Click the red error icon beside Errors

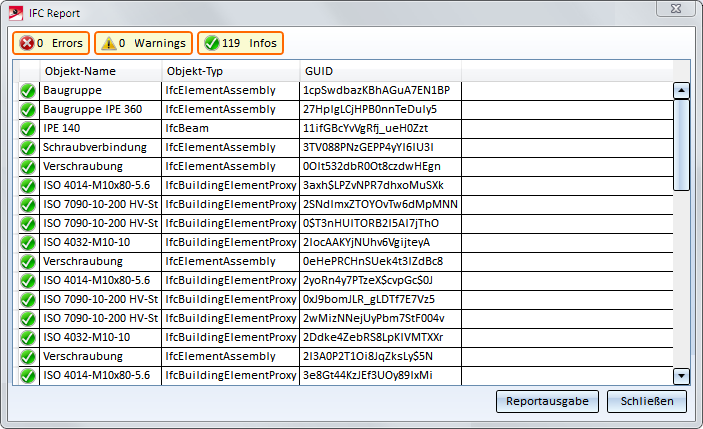[27, 43]
